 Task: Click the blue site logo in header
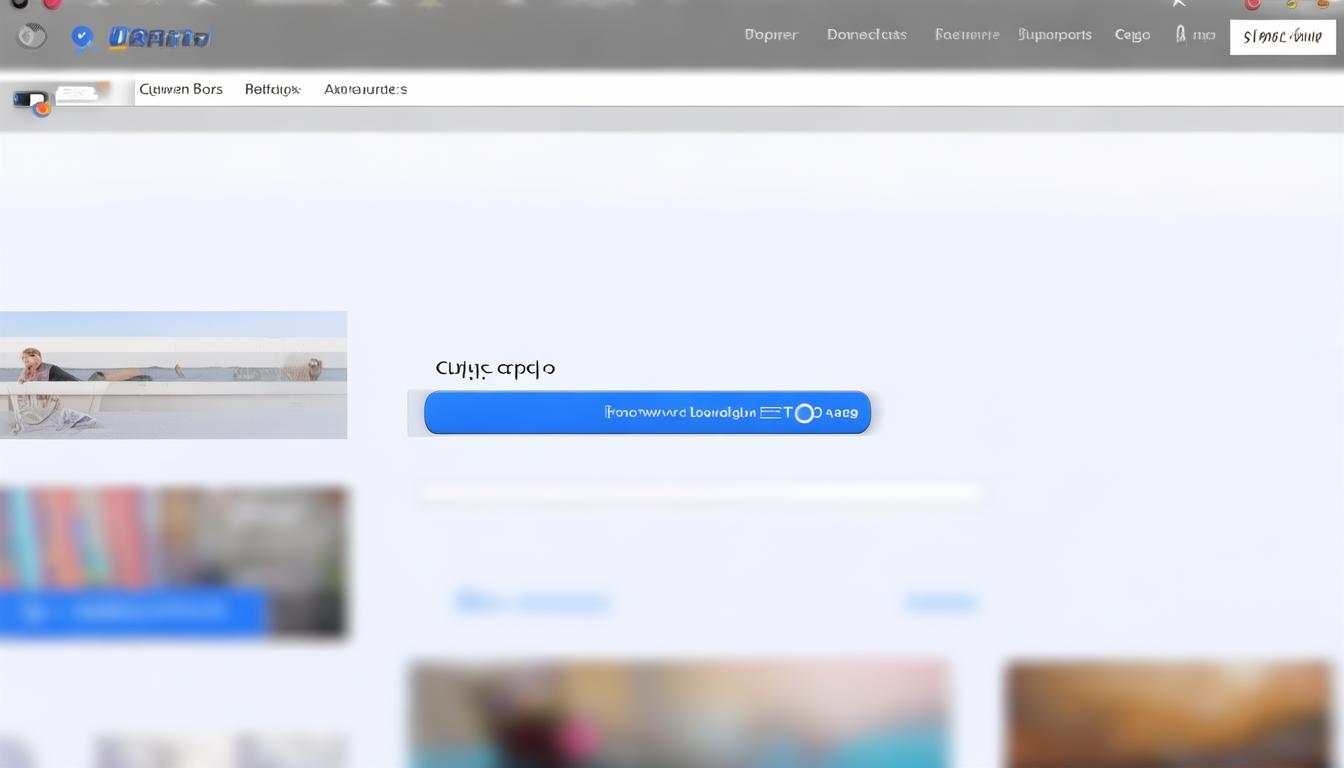click(159, 38)
